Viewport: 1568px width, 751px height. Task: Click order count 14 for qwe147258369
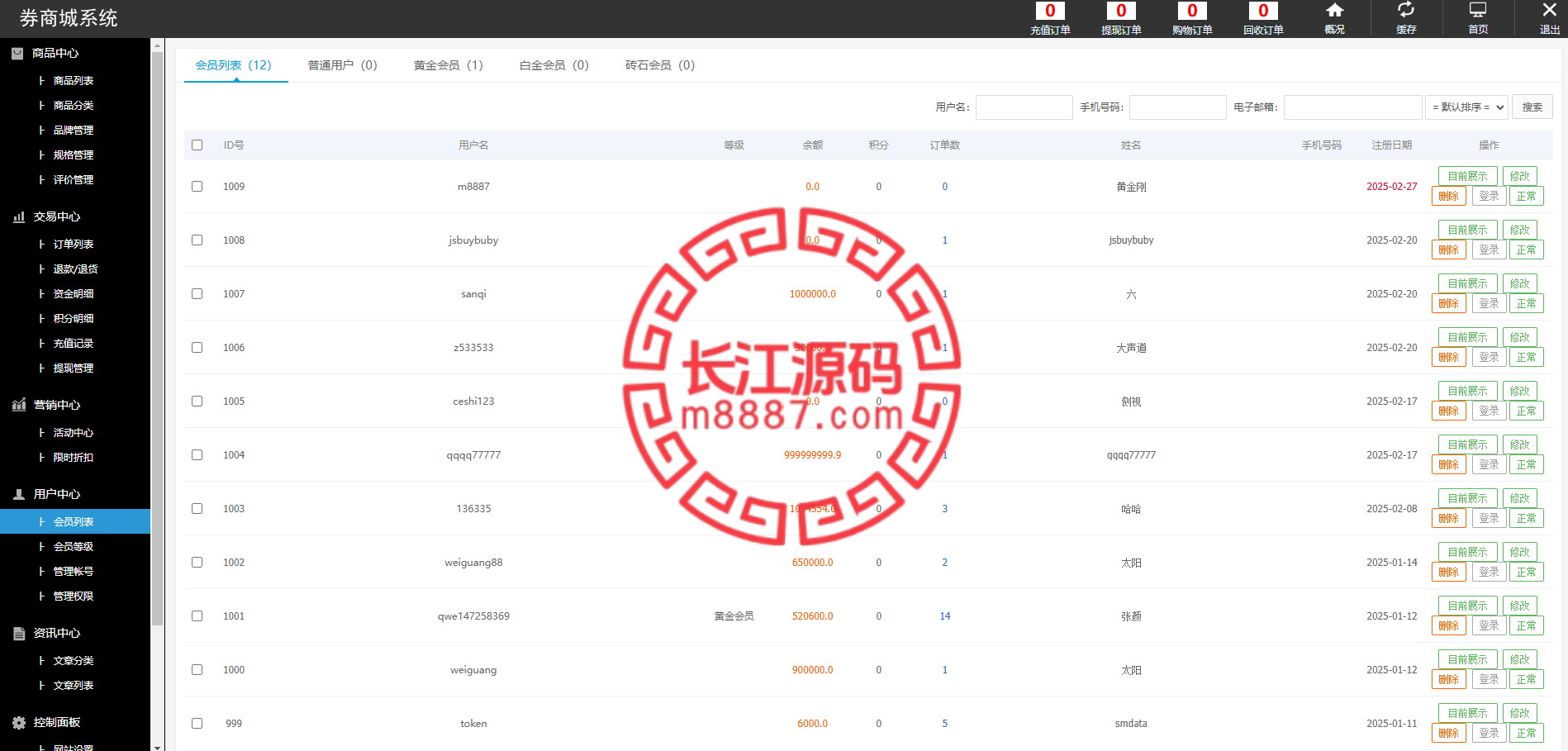click(945, 616)
